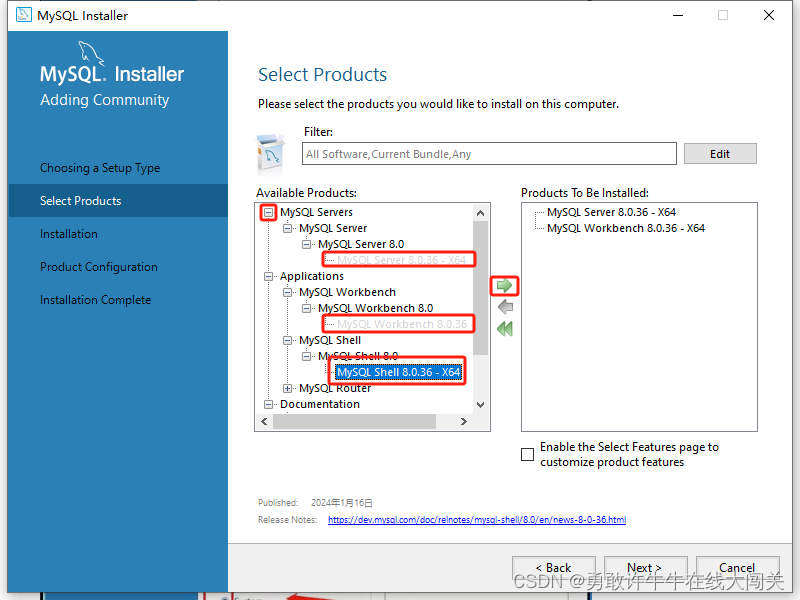Click the Back button
The width and height of the screenshot is (800, 600).
click(x=554, y=567)
